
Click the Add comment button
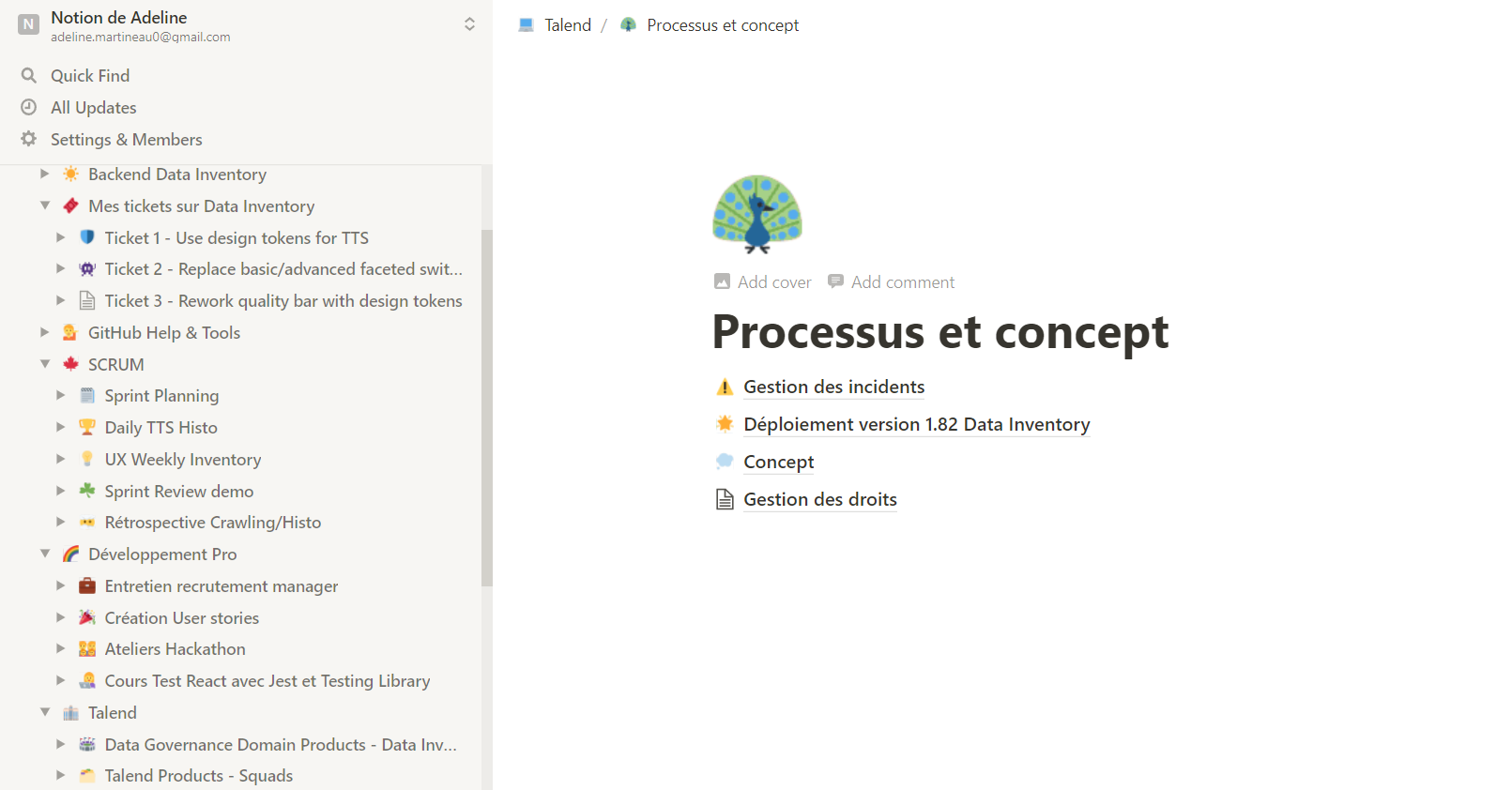[892, 282]
